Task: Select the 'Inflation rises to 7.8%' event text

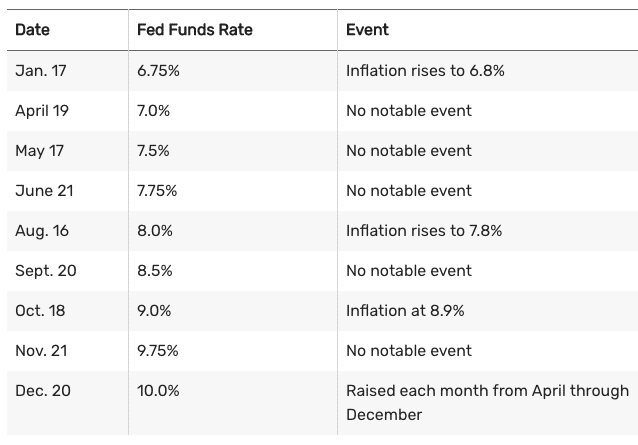Action: [x=424, y=231]
